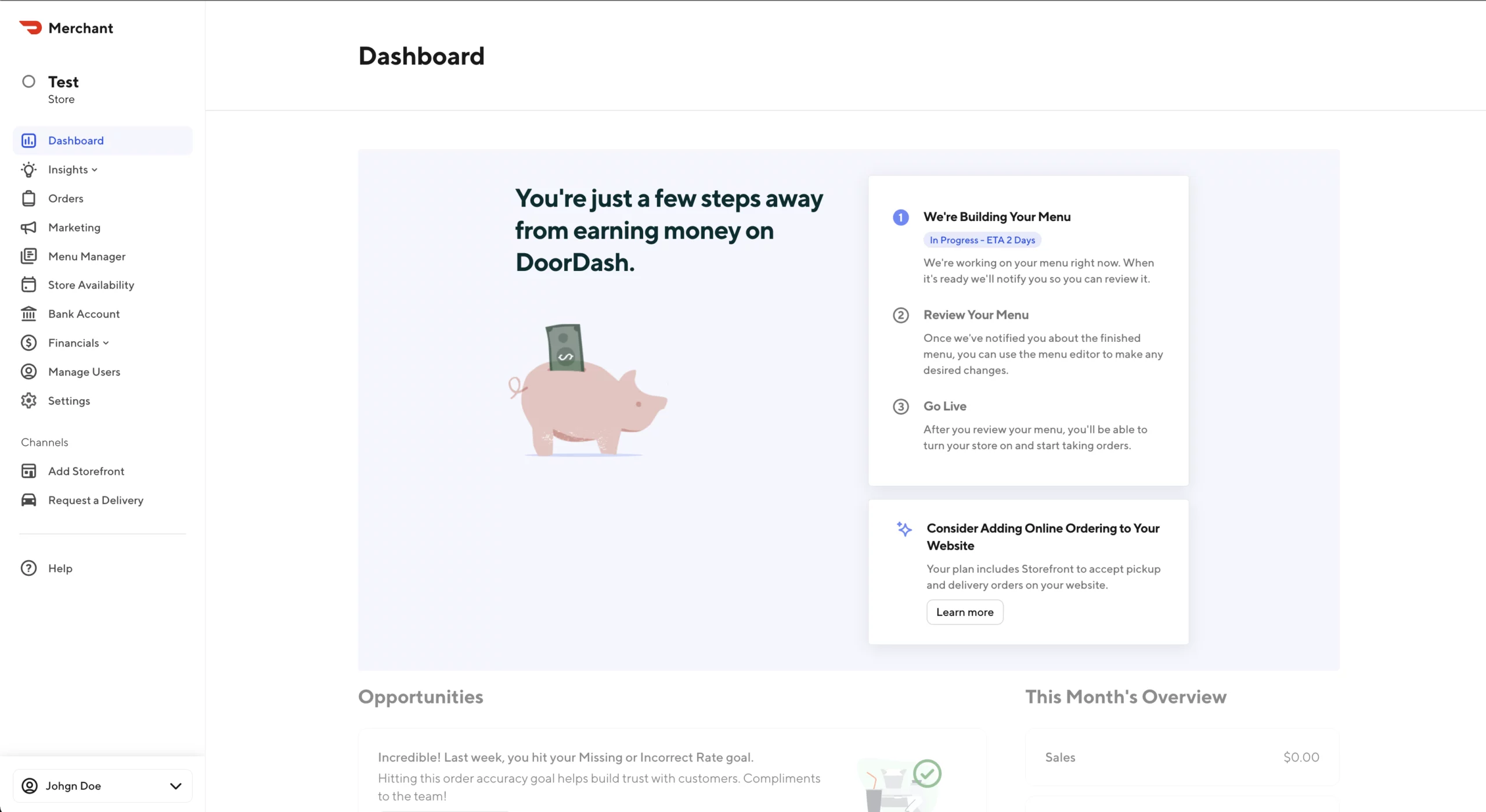1486x812 pixels.
Task: Click the Store Availability calendar icon
Action: click(x=28, y=284)
